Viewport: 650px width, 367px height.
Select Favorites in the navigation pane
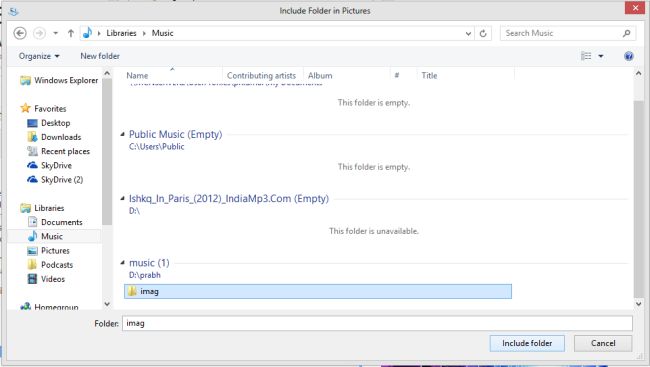pyautogui.click(x=50, y=109)
